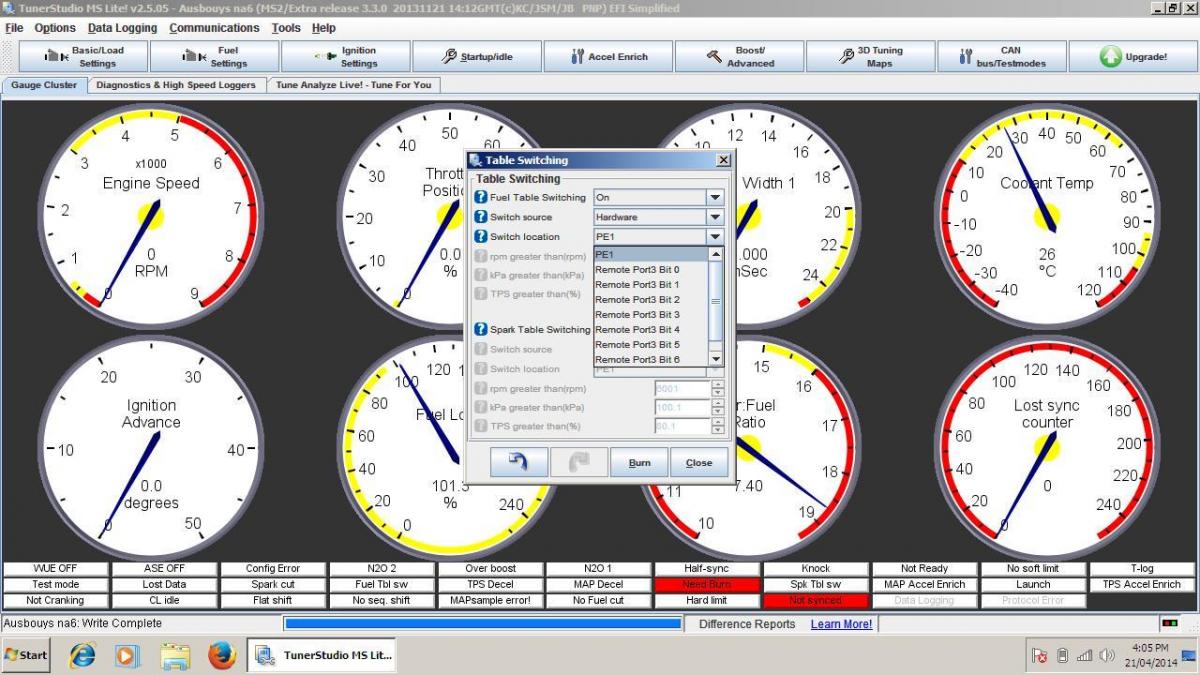Click Learn More! link
This screenshot has width=1200, height=675.
[x=841, y=624]
